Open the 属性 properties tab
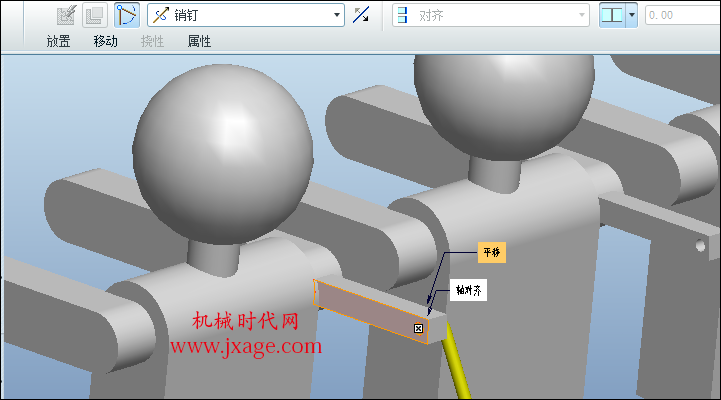The image size is (721, 400). [200, 41]
